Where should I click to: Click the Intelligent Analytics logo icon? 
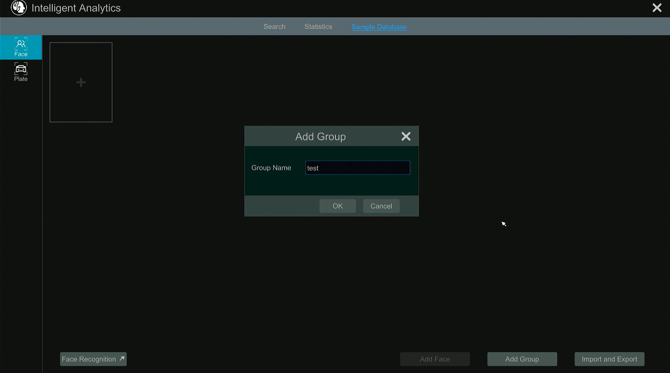click(18, 8)
